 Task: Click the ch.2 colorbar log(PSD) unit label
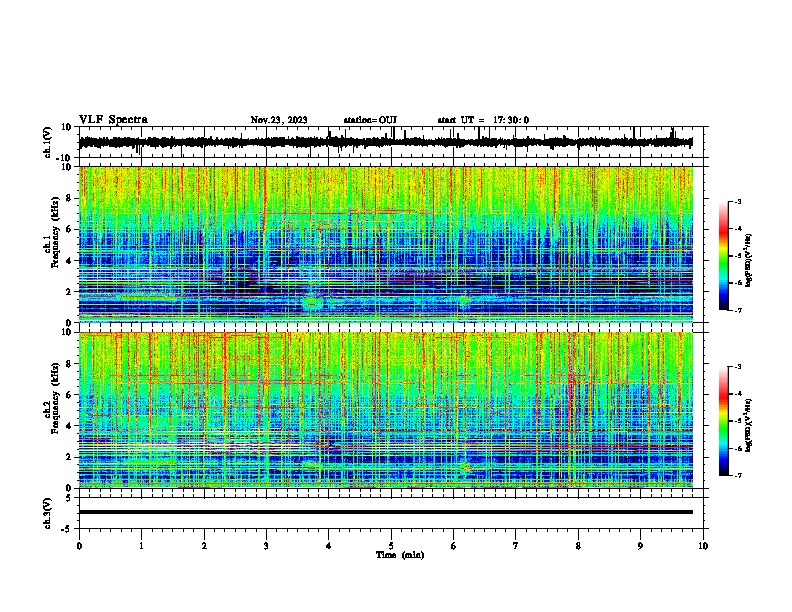749,426
